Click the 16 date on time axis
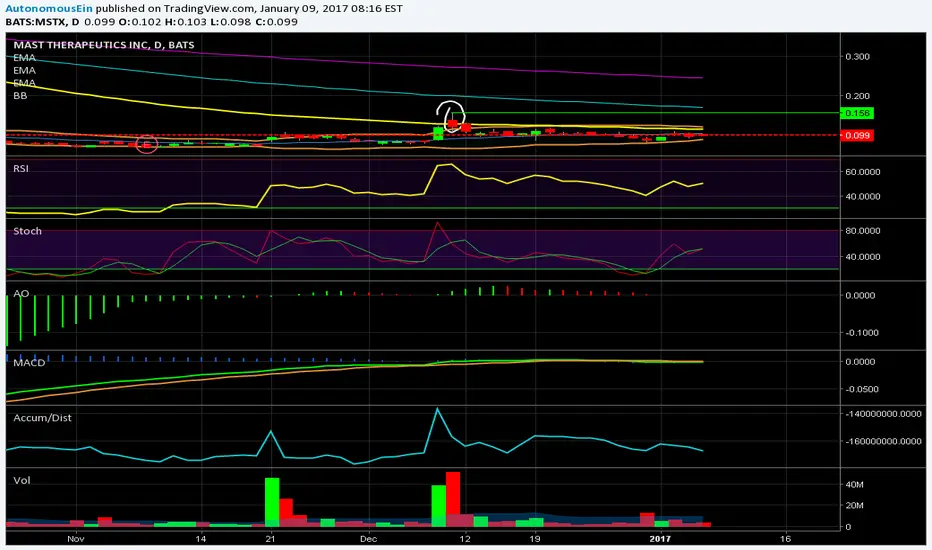This screenshot has height=550, width=932. [786, 539]
